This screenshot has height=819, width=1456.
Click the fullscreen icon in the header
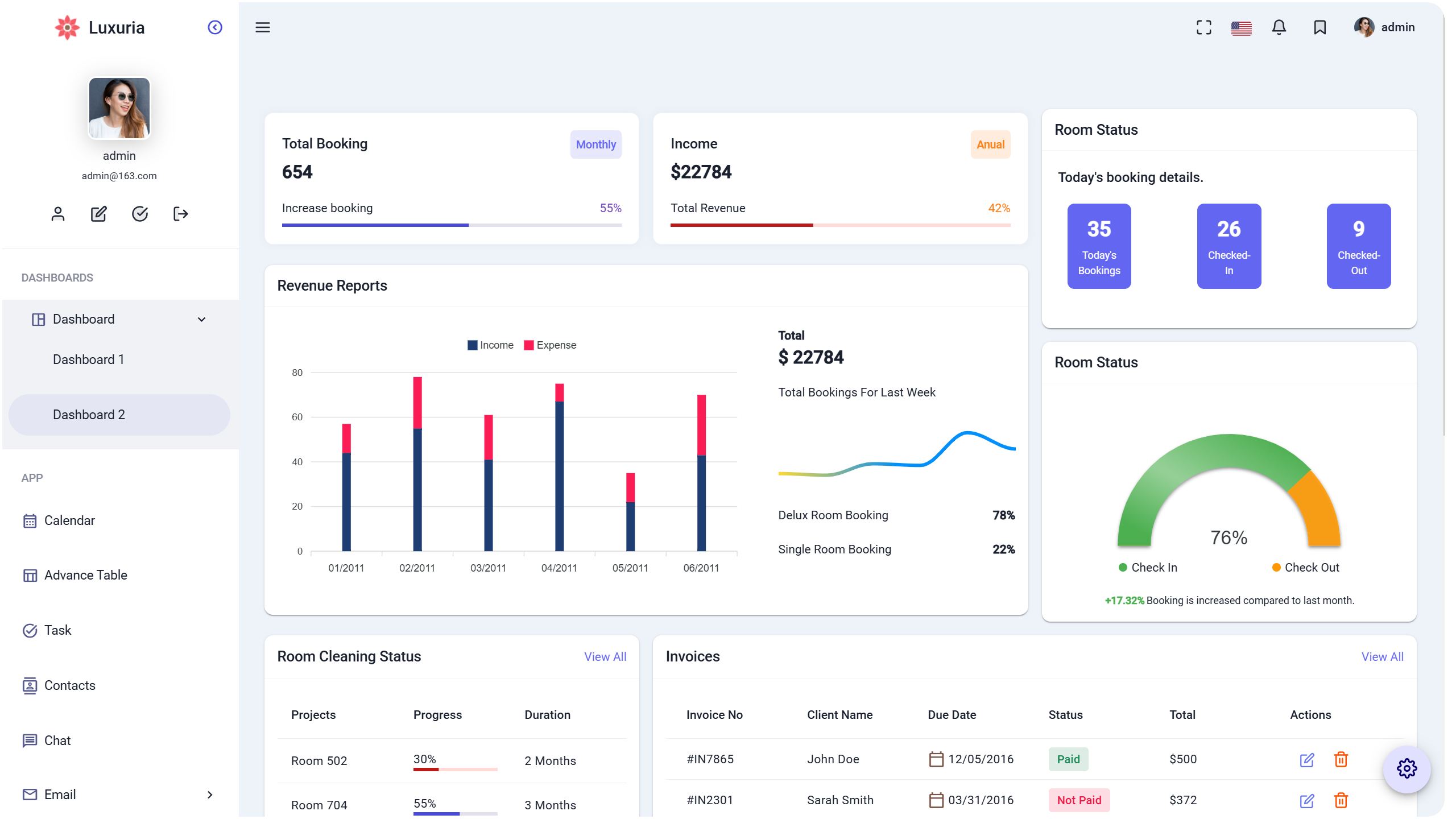[x=1204, y=27]
